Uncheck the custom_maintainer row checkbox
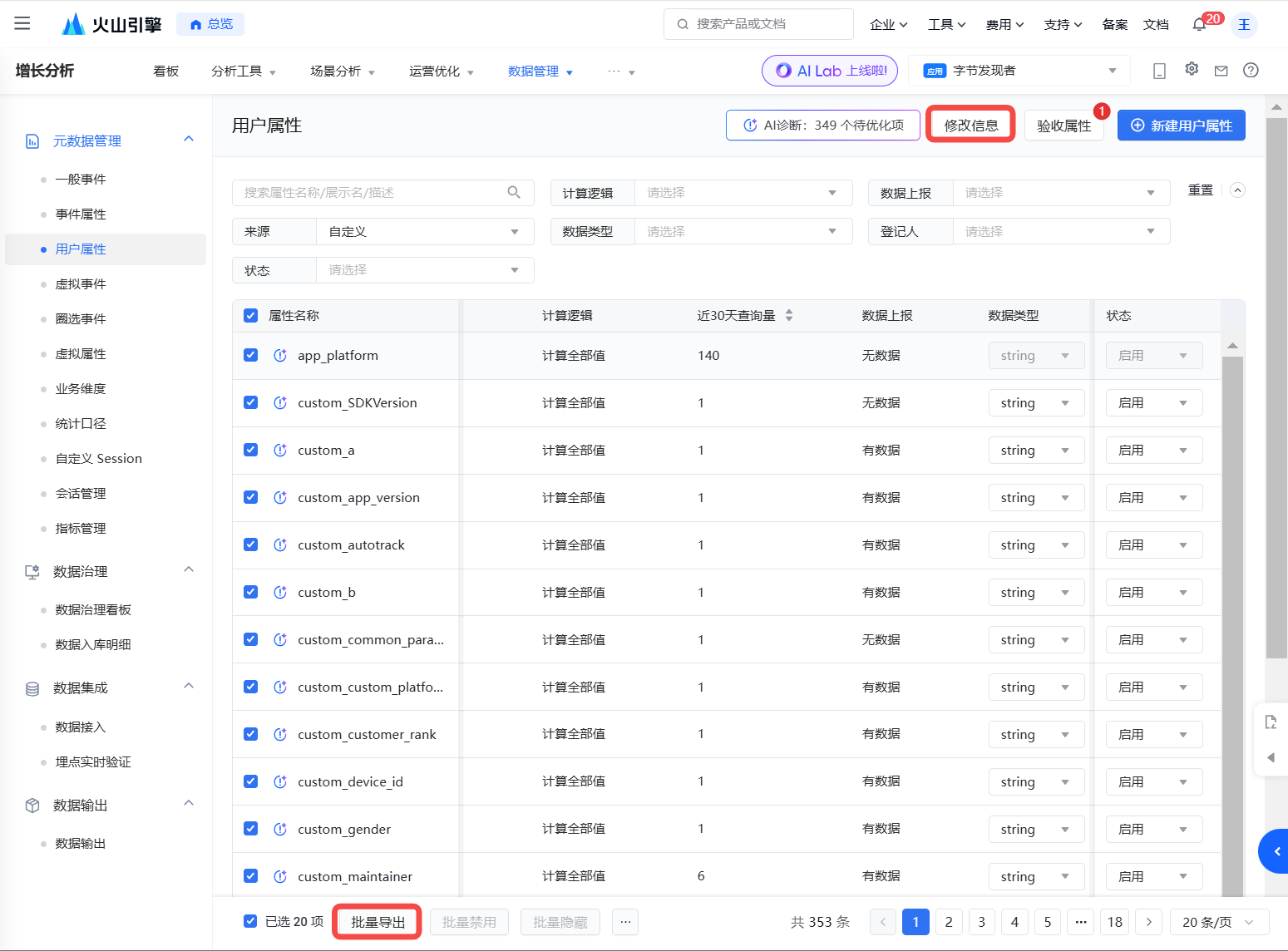The height and width of the screenshot is (951, 1288). 250,876
